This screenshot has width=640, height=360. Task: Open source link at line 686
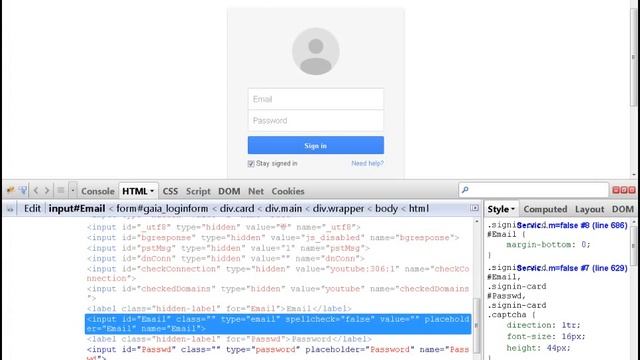[572, 225]
